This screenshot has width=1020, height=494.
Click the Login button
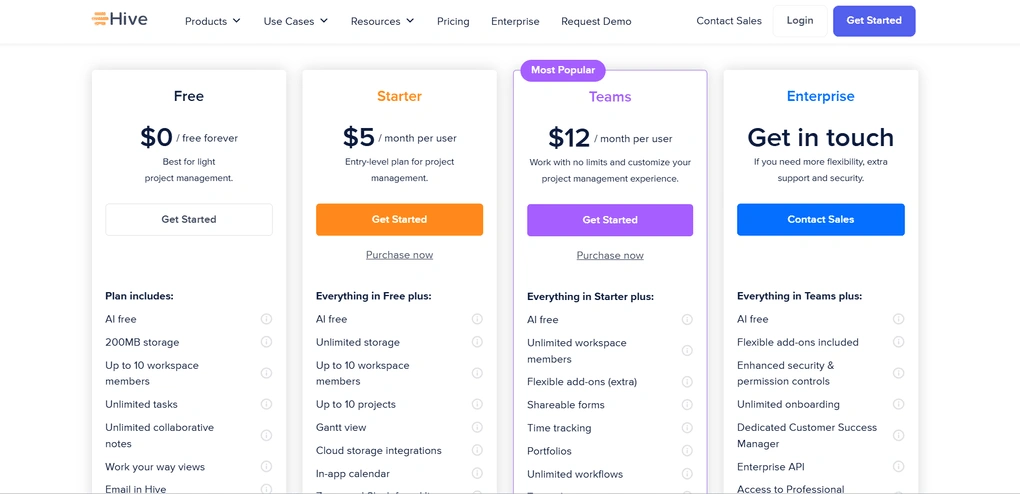pyautogui.click(x=800, y=21)
